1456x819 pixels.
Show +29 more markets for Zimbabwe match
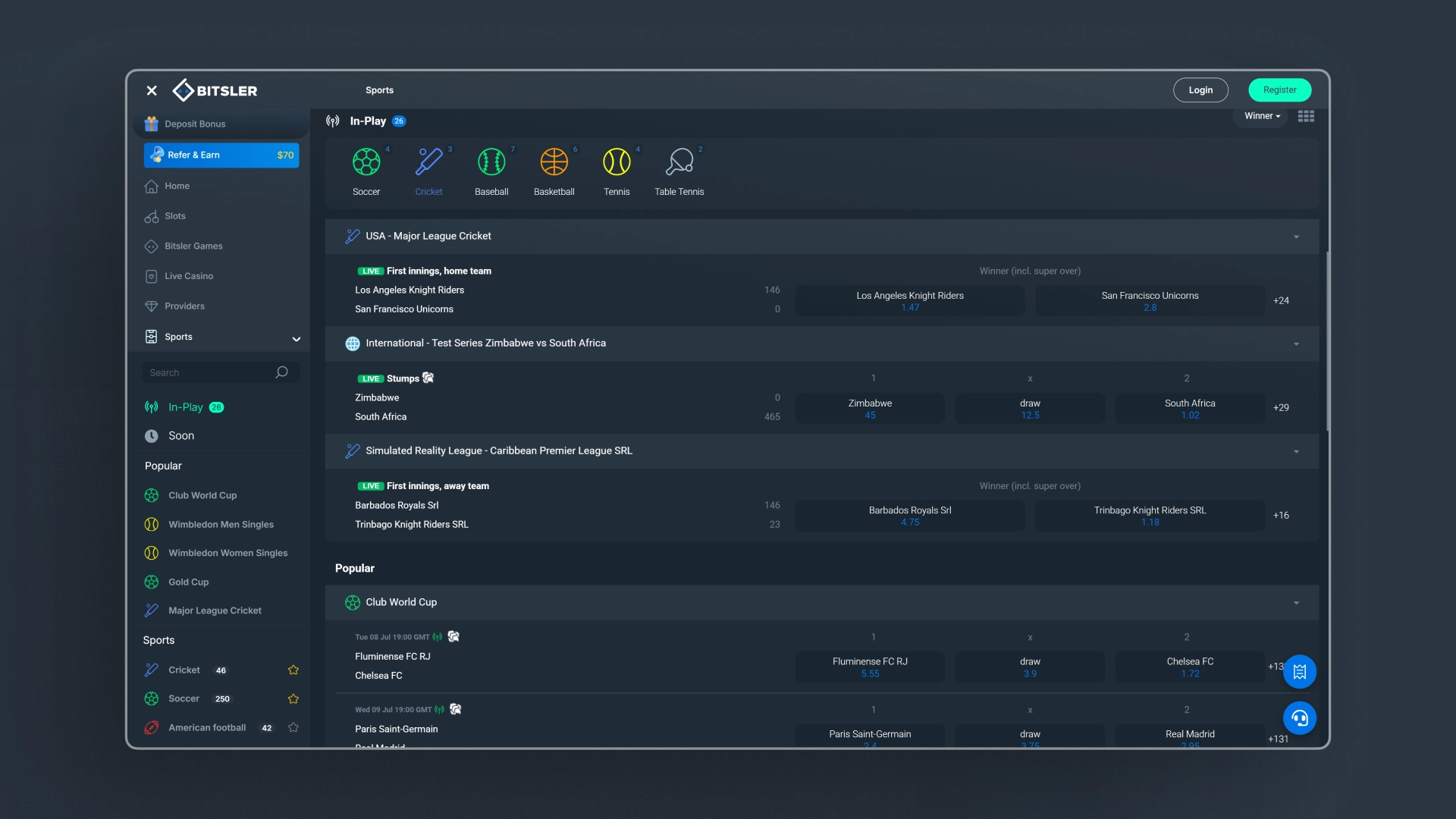pyautogui.click(x=1281, y=408)
